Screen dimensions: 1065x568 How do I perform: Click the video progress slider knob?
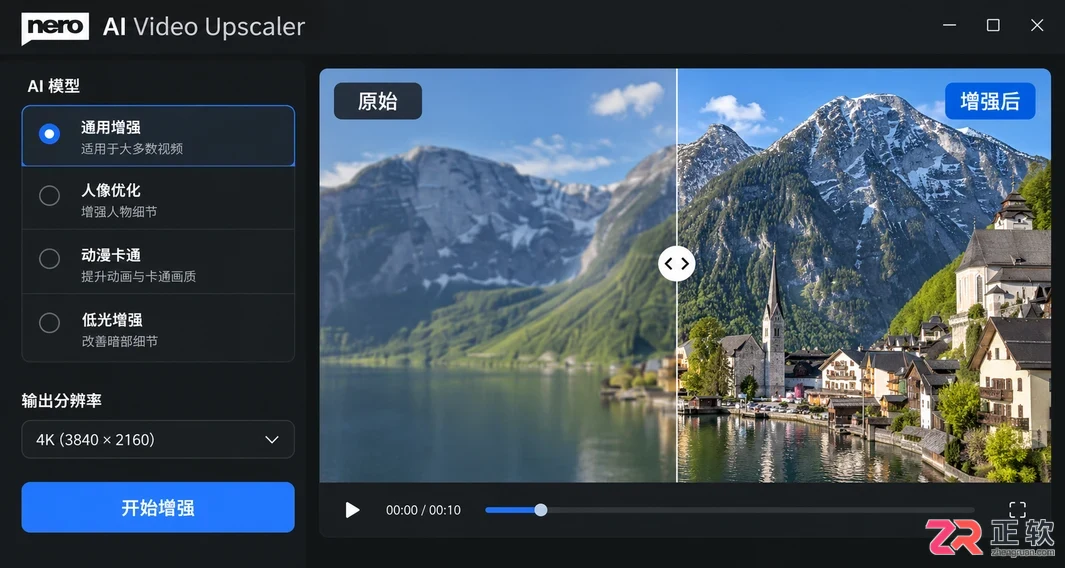point(541,510)
